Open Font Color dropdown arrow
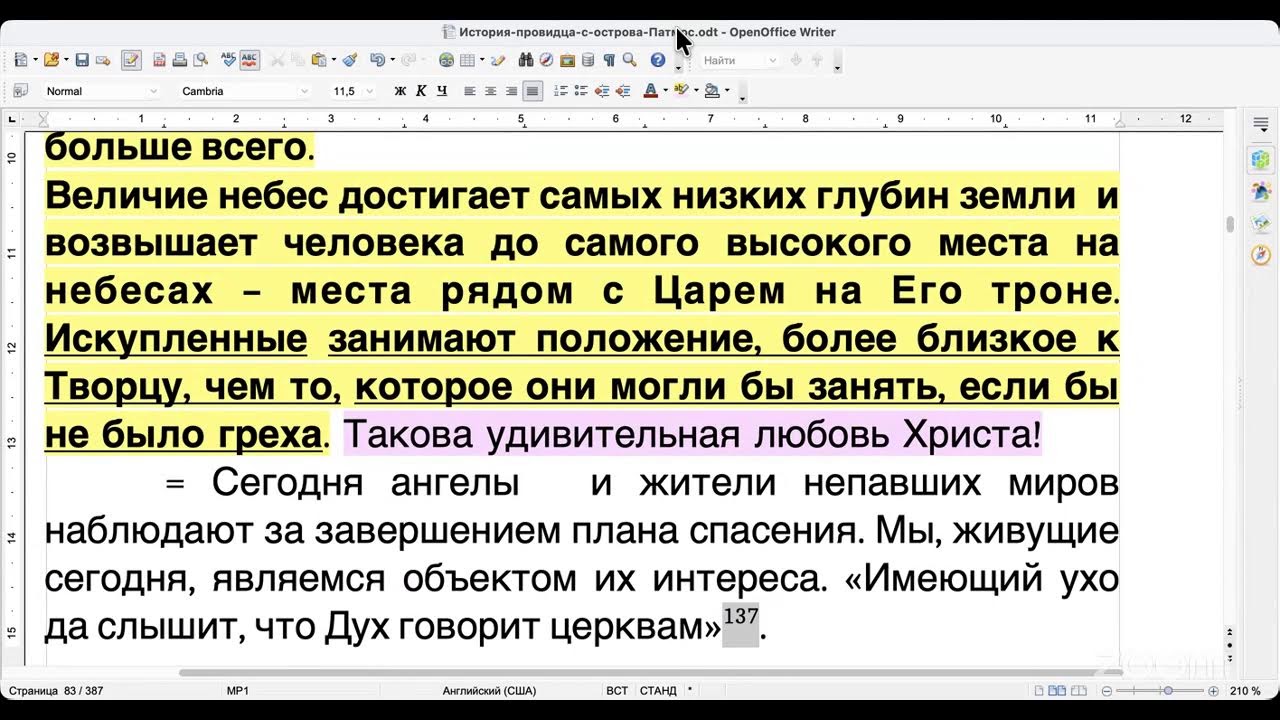The height and width of the screenshot is (720, 1280). pyautogui.click(x=666, y=91)
